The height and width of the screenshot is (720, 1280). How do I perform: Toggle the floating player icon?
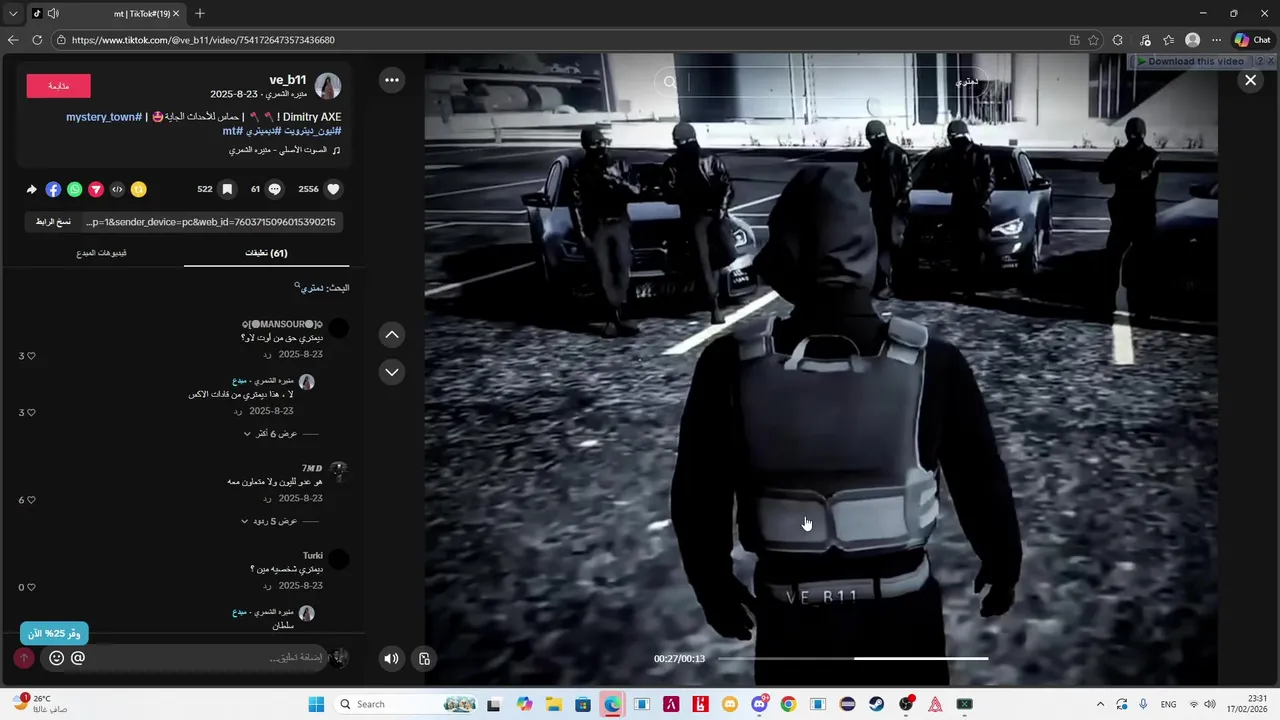tap(424, 658)
